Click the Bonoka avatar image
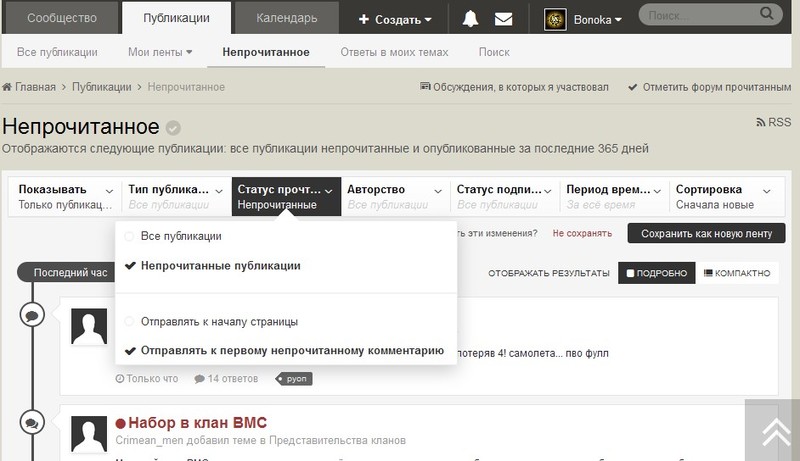The height and width of the screenshot is (461, 800). tap(555, 19)
